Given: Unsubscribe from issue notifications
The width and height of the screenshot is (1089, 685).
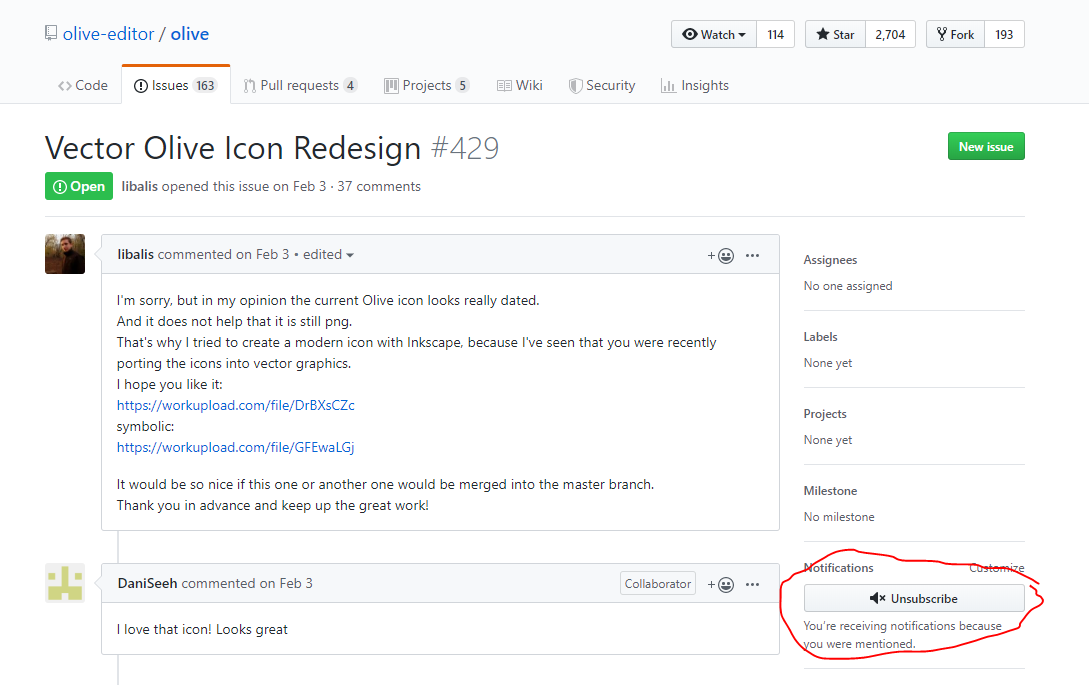Looking at the screenshot, I should click(x=914, y=598).
